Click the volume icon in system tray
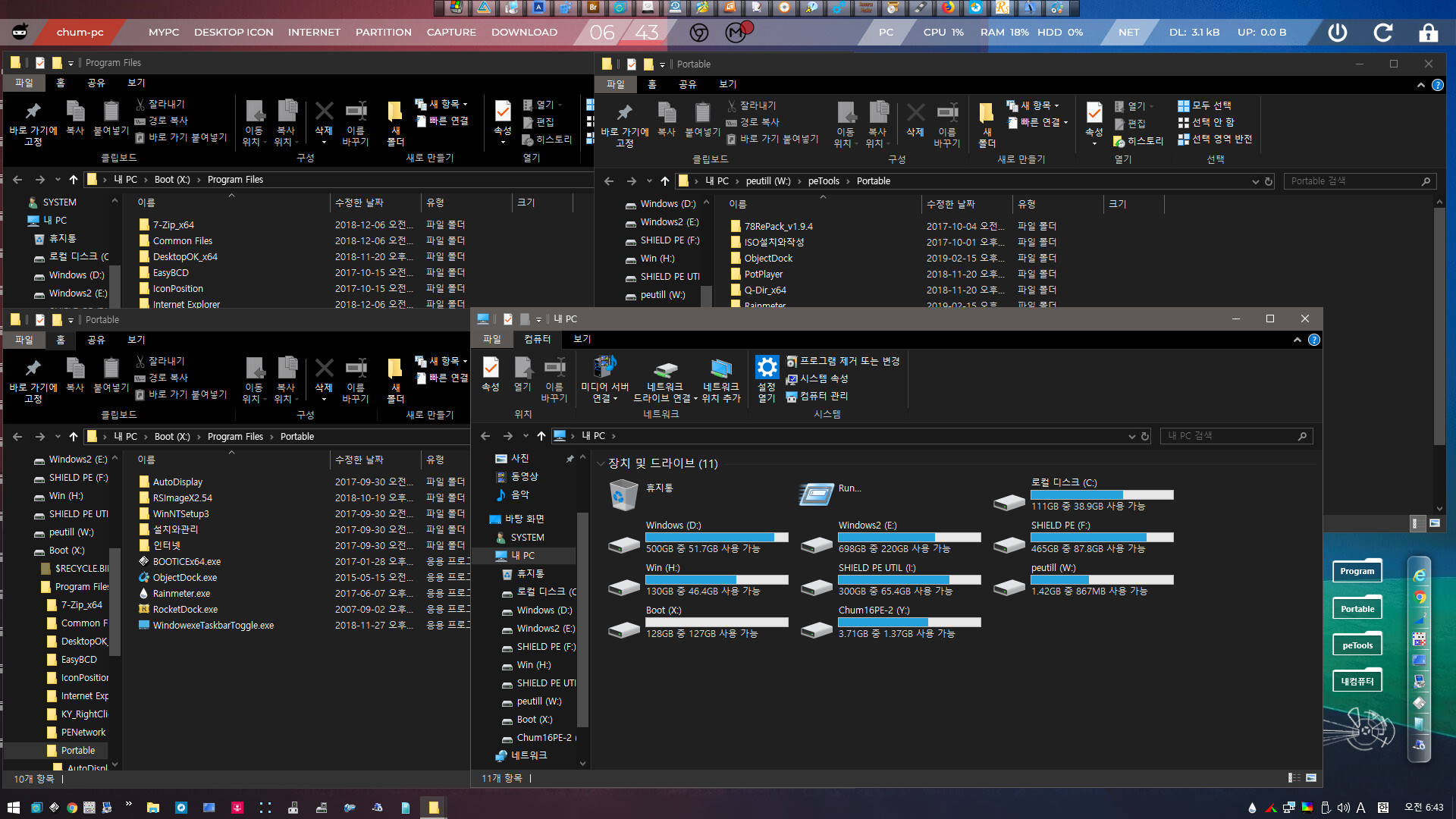 [1343, 808]
